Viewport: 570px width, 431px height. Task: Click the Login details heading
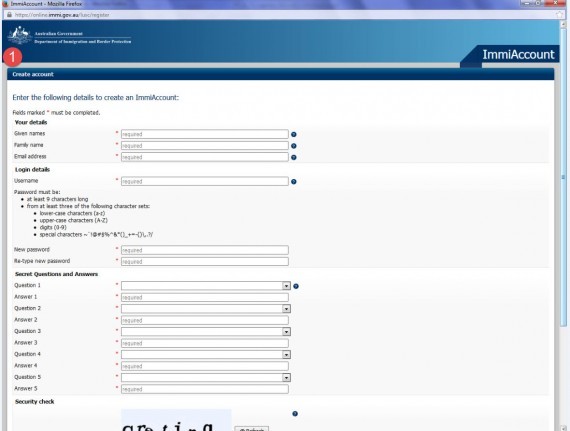pos(32,170)
